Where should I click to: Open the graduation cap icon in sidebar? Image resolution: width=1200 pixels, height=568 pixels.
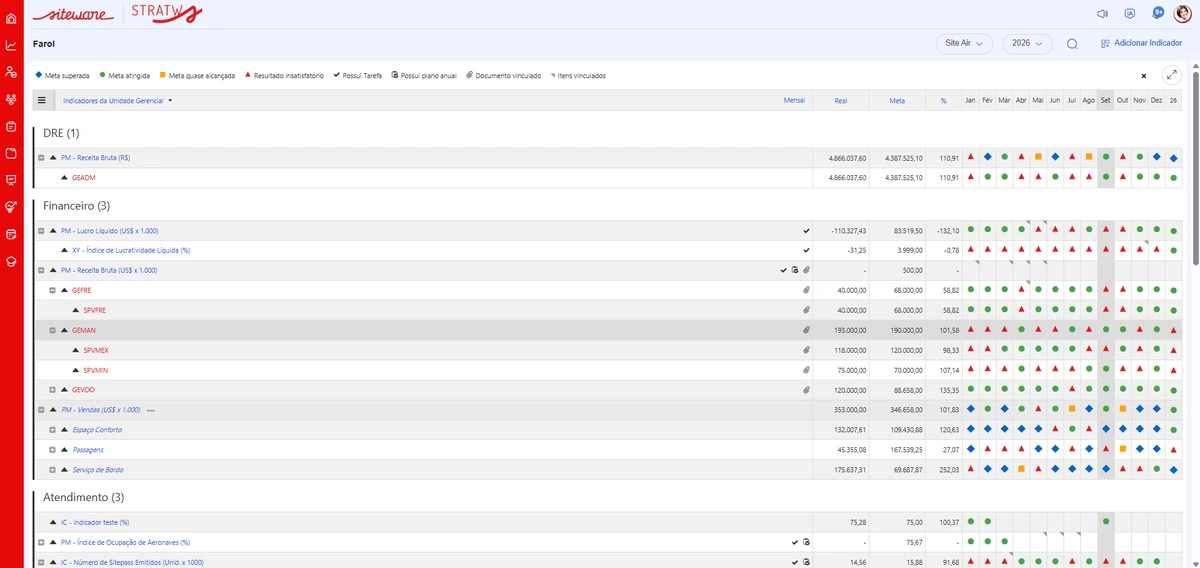11,261
